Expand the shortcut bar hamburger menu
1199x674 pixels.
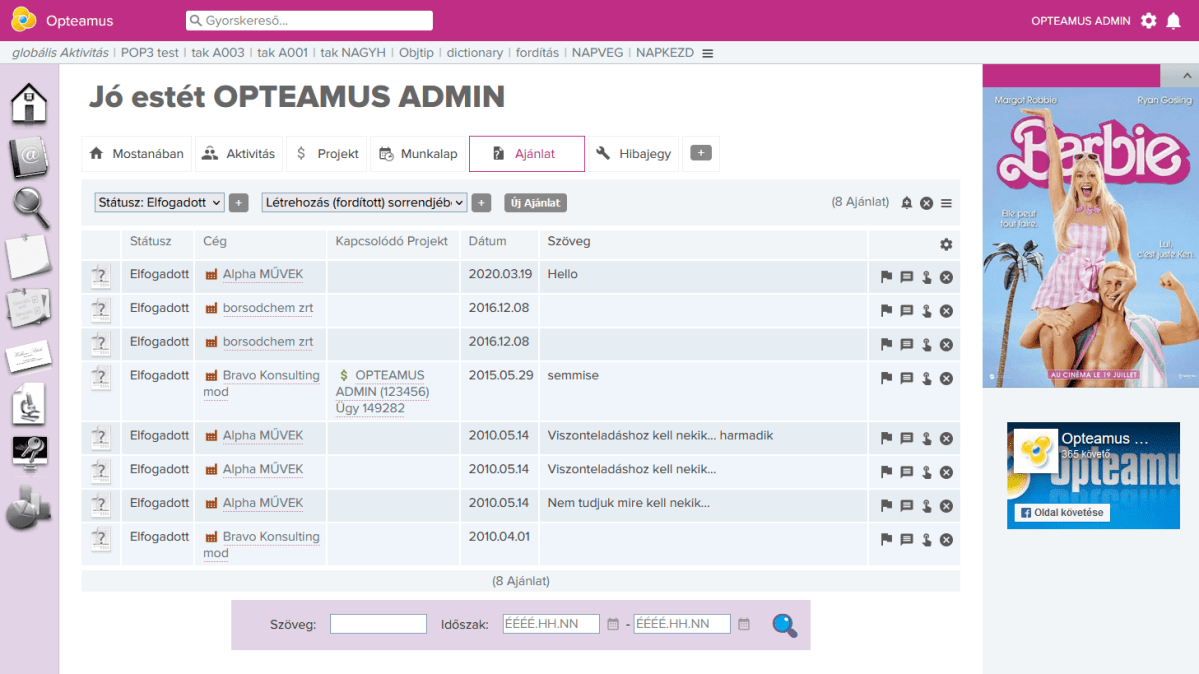[708, 53]
